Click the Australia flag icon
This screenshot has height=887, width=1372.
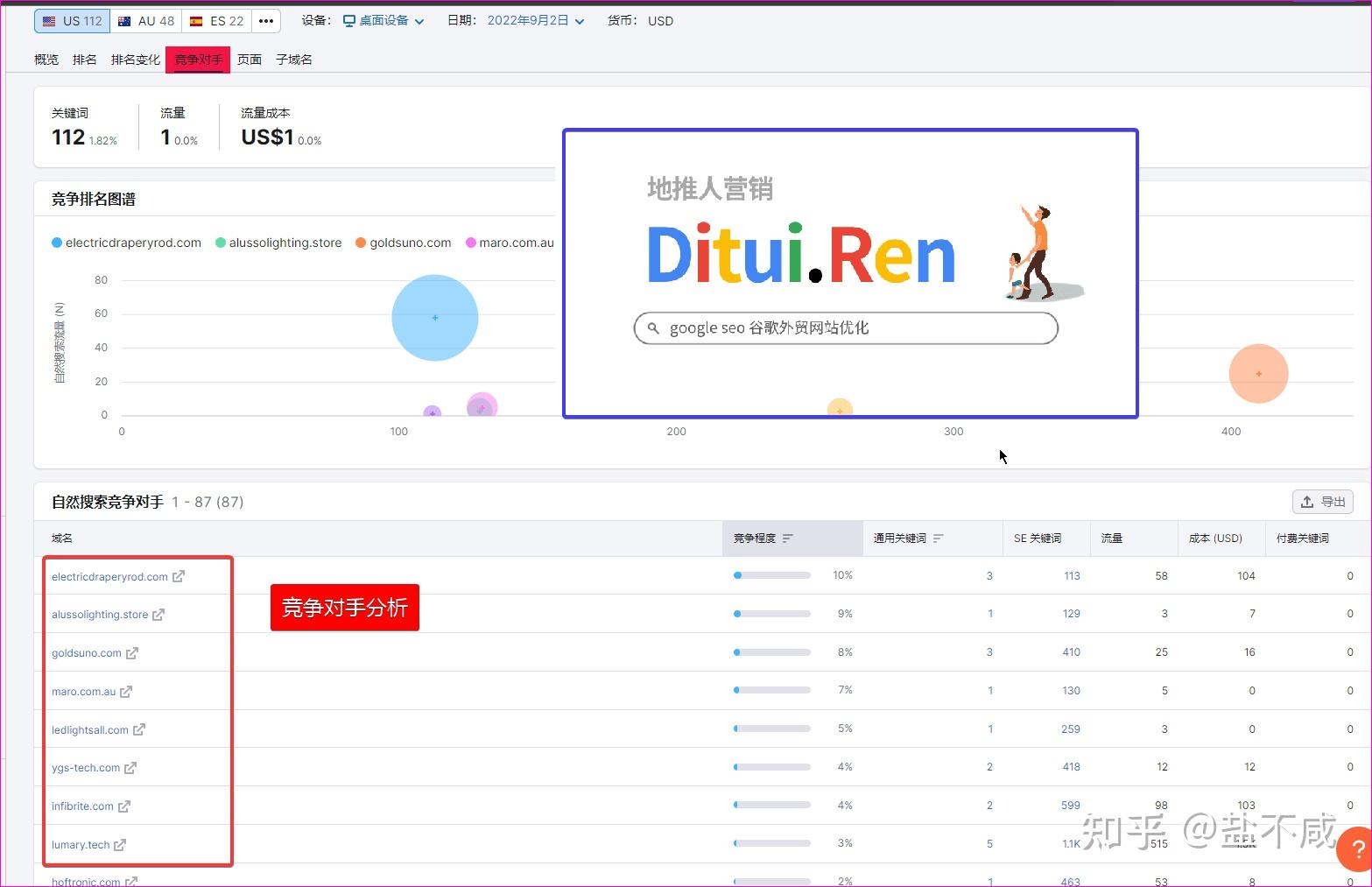click(x=124, y=21)
